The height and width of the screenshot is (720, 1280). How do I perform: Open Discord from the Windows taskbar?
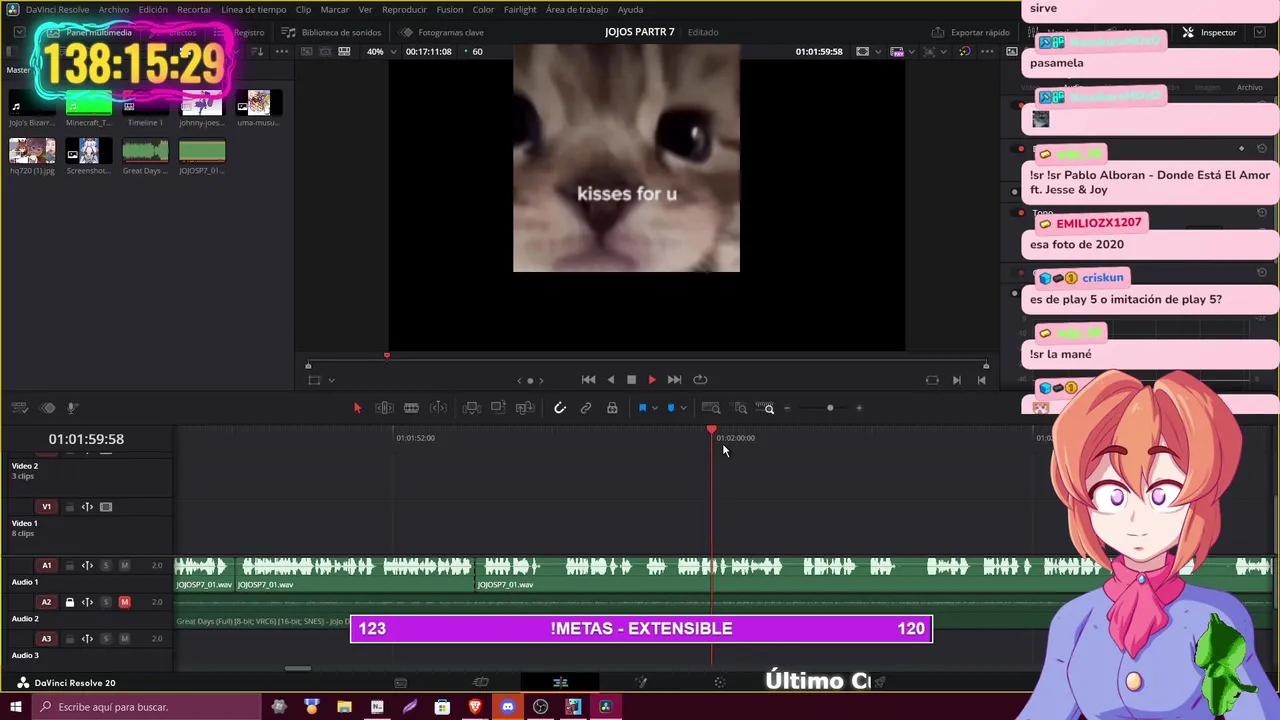point(508,707)
